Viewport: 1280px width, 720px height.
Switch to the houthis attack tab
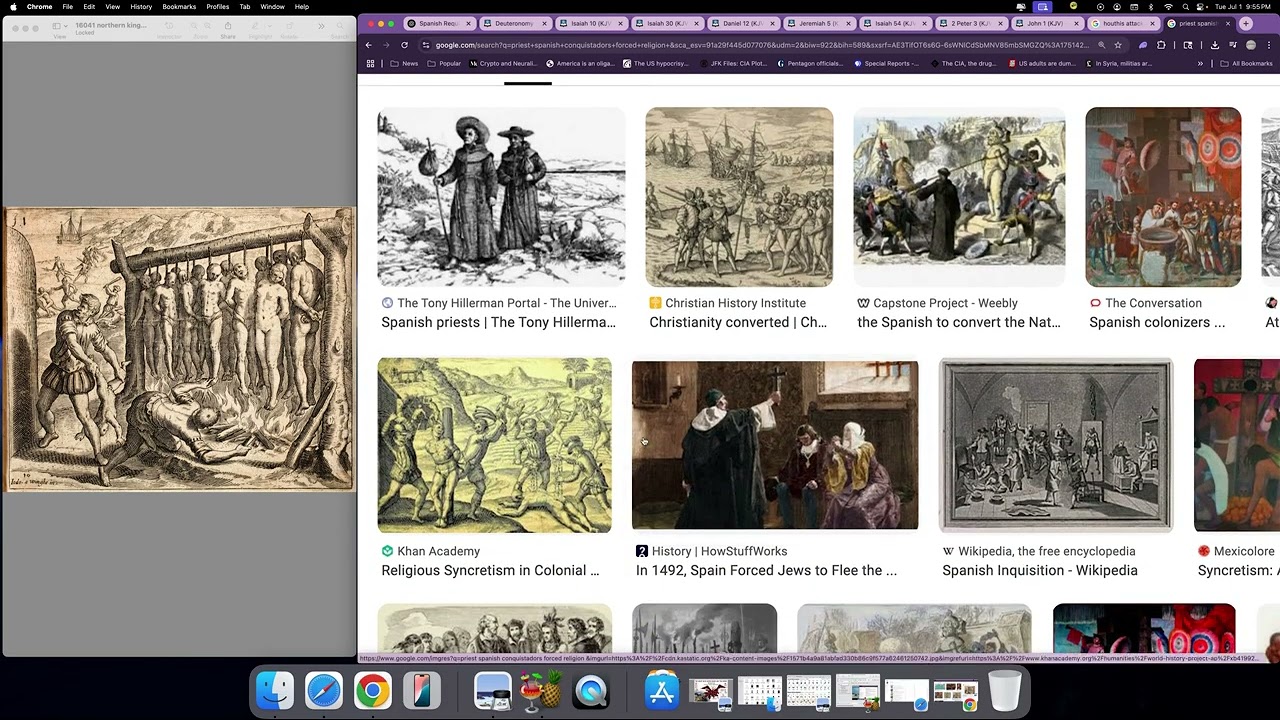point(1123,23)
